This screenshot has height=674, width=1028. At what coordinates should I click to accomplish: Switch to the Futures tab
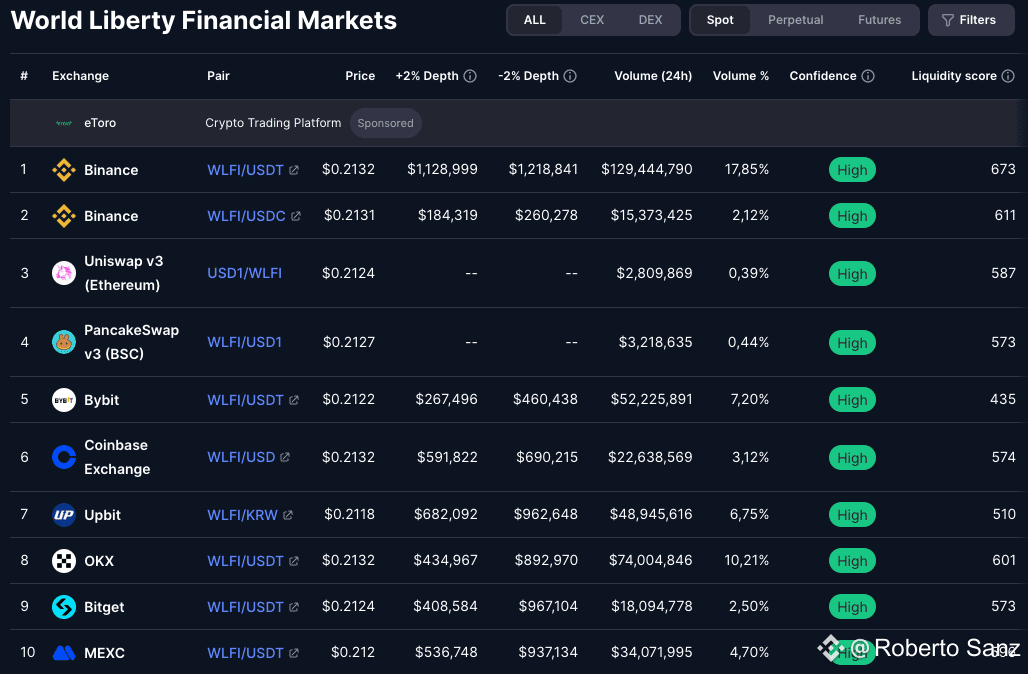coord(879,20)
